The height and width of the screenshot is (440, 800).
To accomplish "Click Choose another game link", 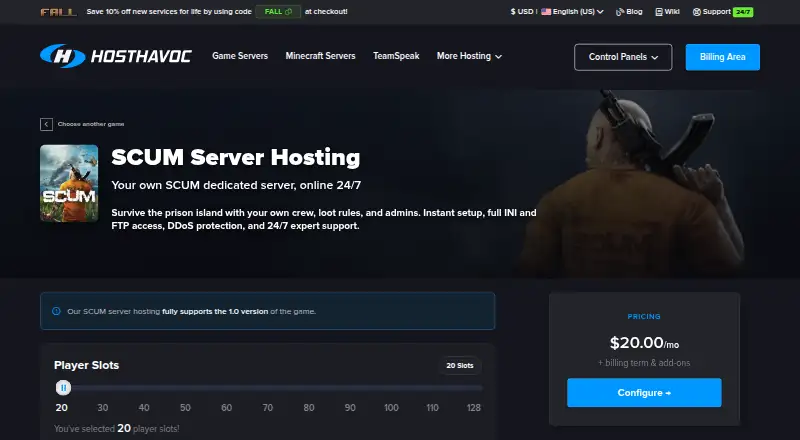I will [x=91, y=124].
